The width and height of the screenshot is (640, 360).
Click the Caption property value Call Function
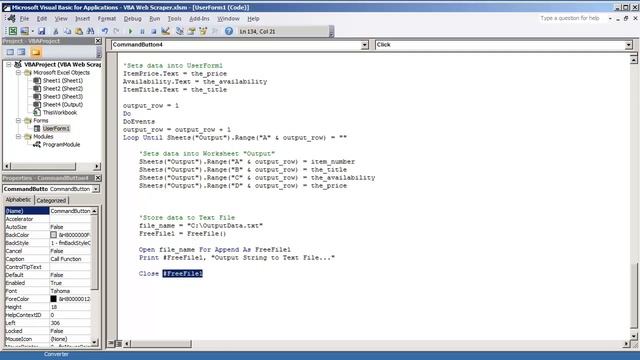[x=70, y=259]
